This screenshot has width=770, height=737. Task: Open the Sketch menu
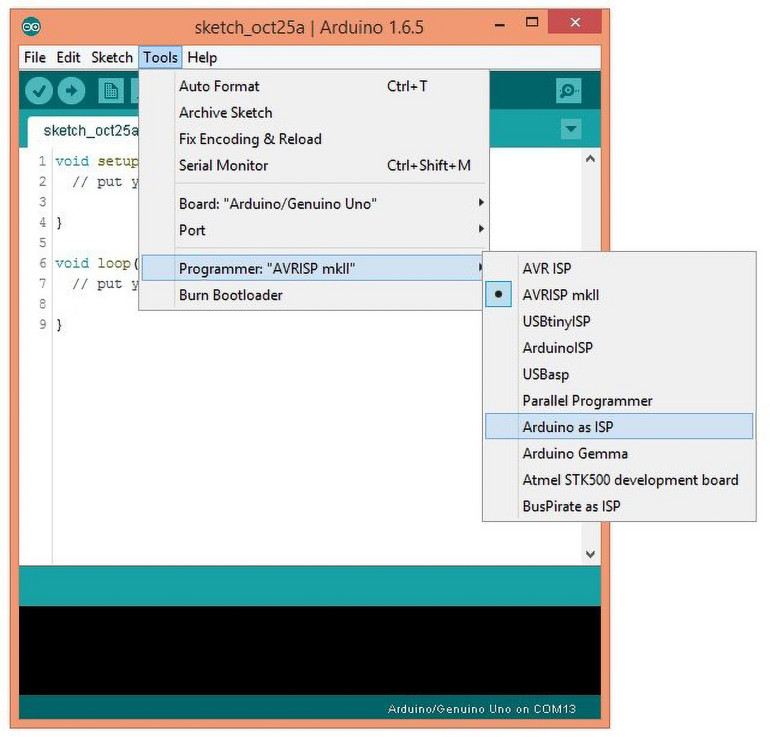[x=112, y=57]
